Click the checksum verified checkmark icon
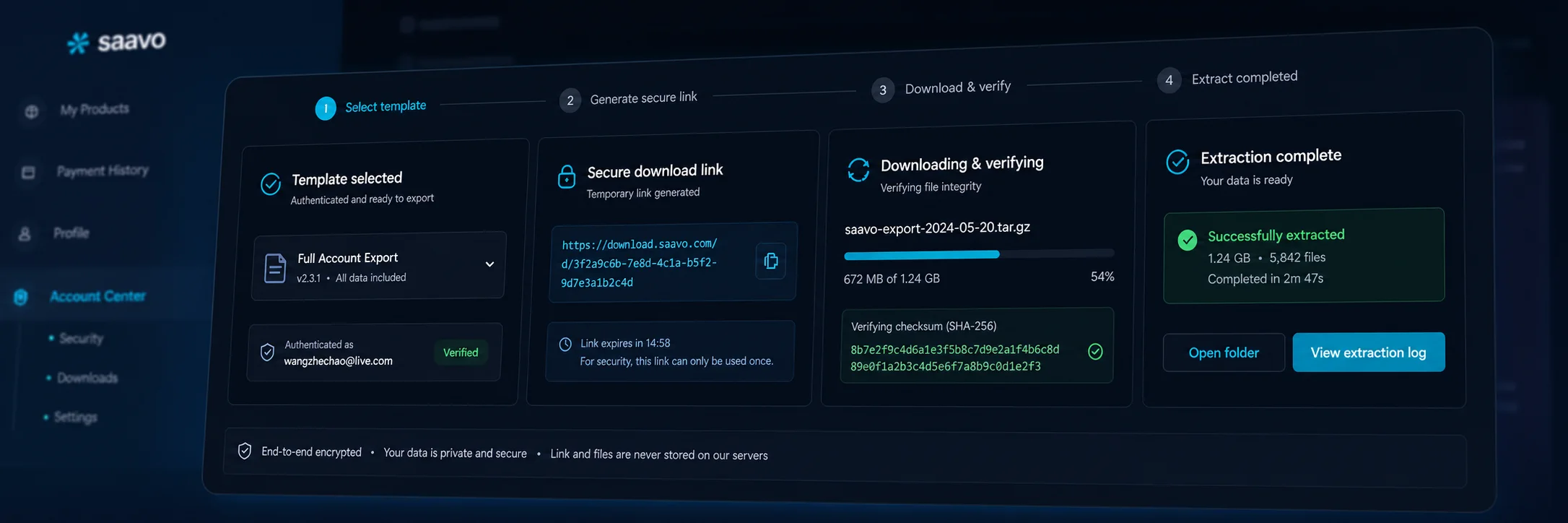The image size is (1568, 523). (1095, 351)
